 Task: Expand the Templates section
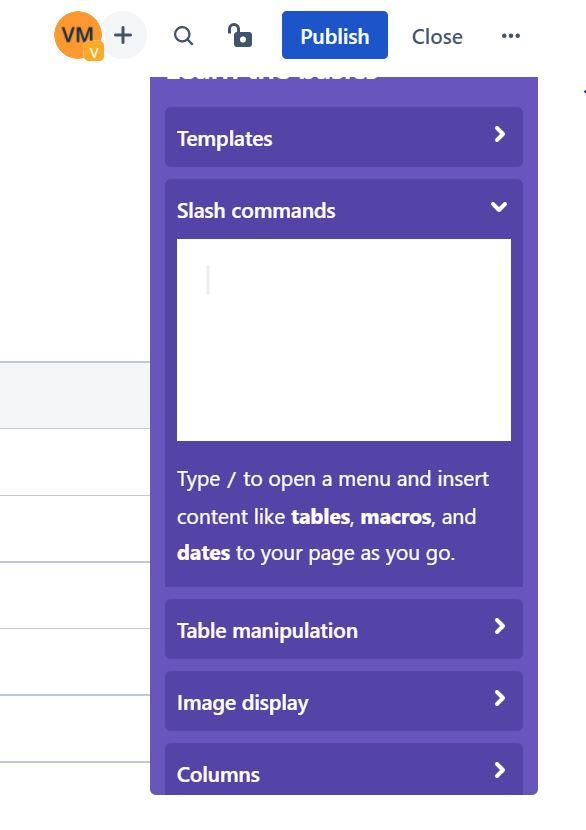[344, 137]
